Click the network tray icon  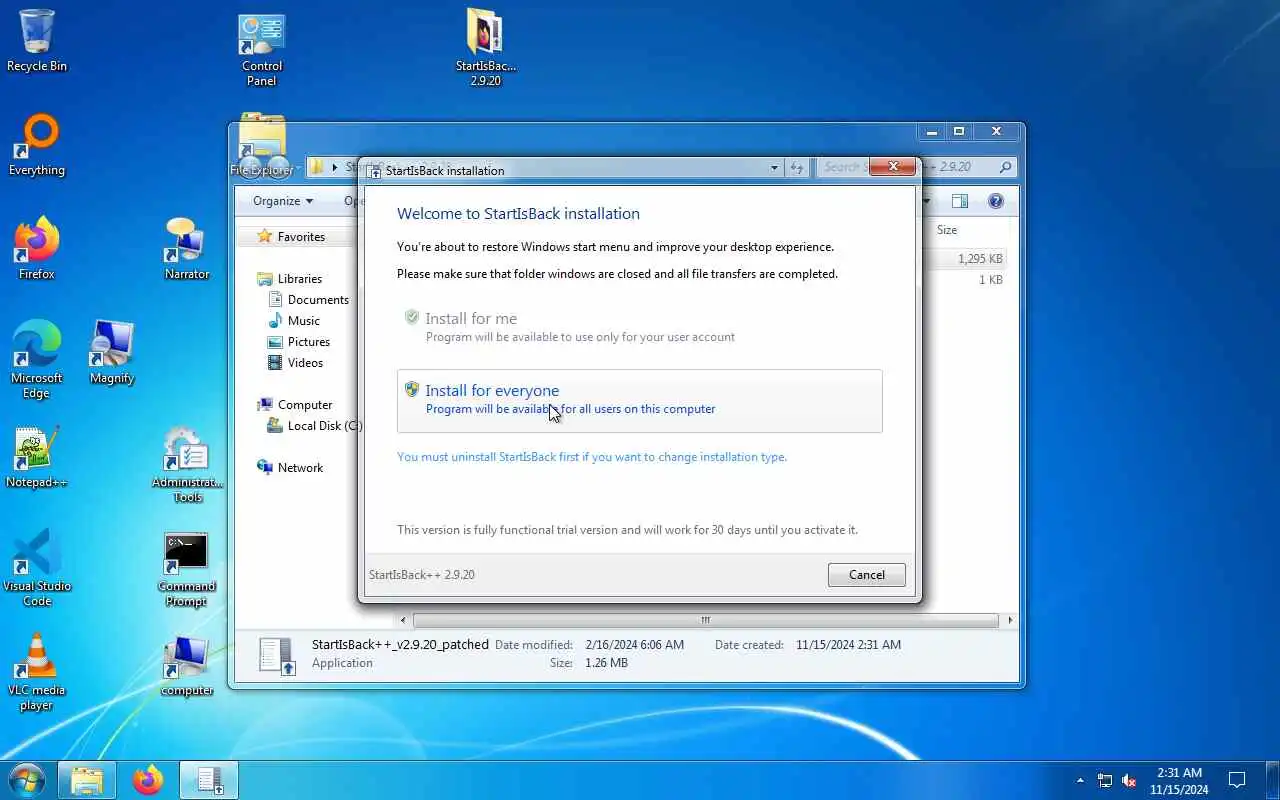coord(1105,780)
